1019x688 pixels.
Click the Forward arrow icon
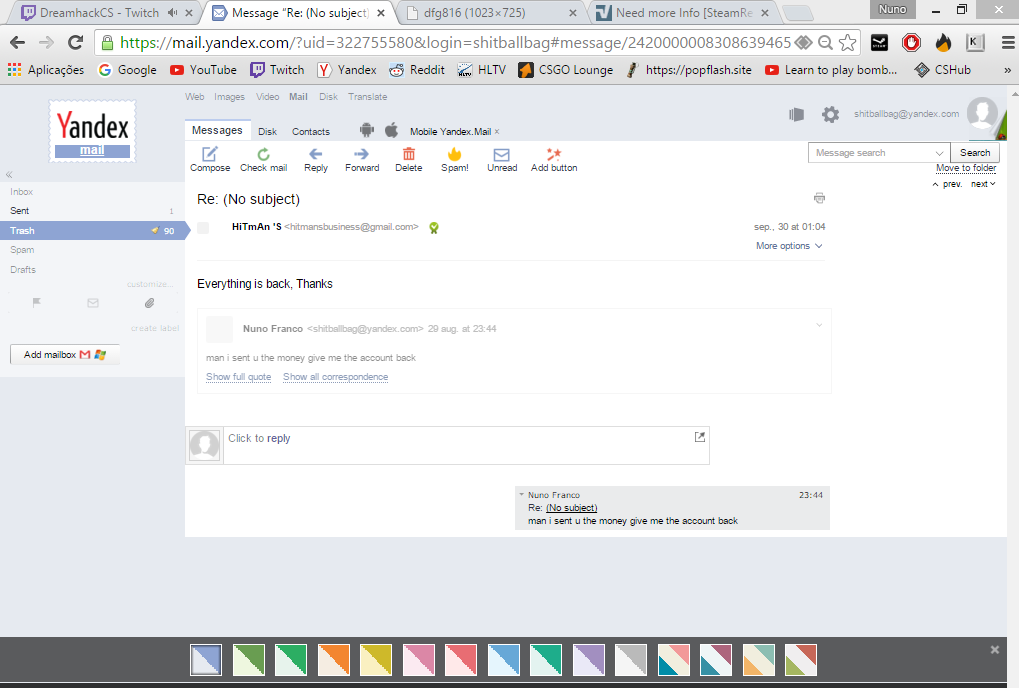click(x=362, y=155)
